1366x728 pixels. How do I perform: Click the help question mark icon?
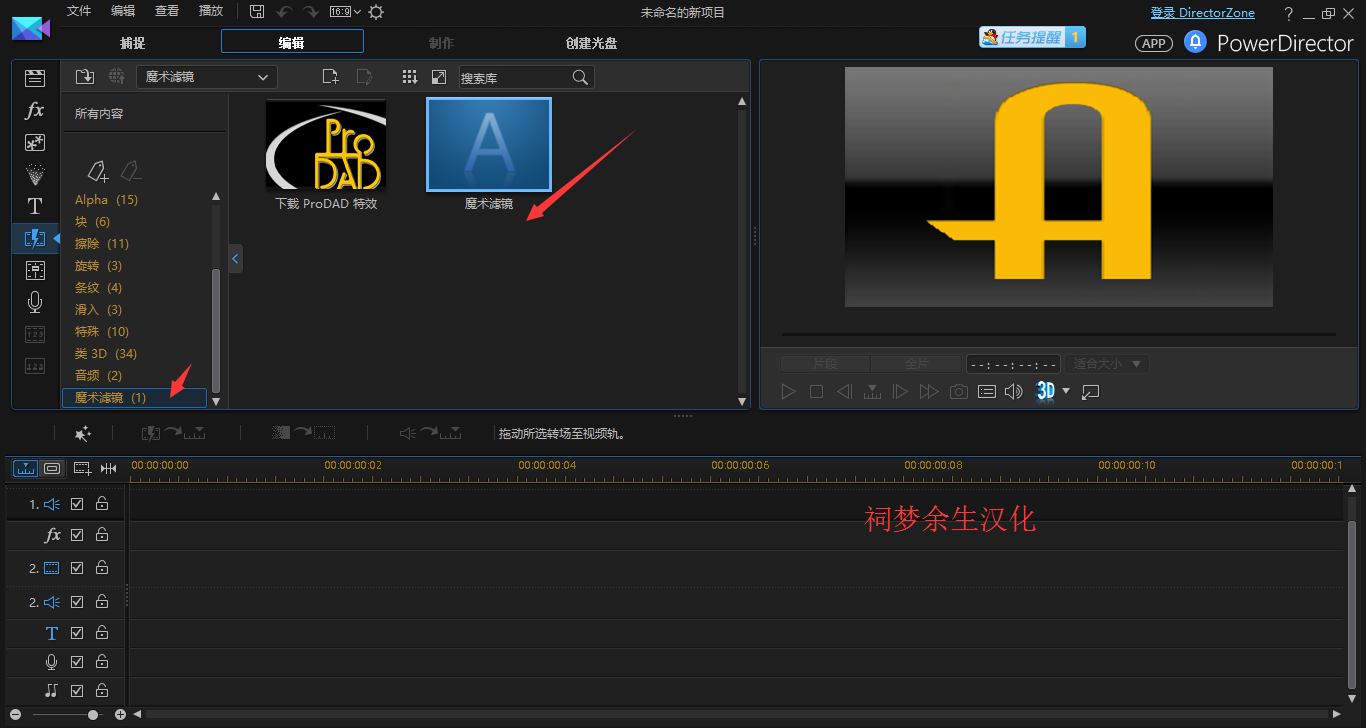(x=1289, y=13)
